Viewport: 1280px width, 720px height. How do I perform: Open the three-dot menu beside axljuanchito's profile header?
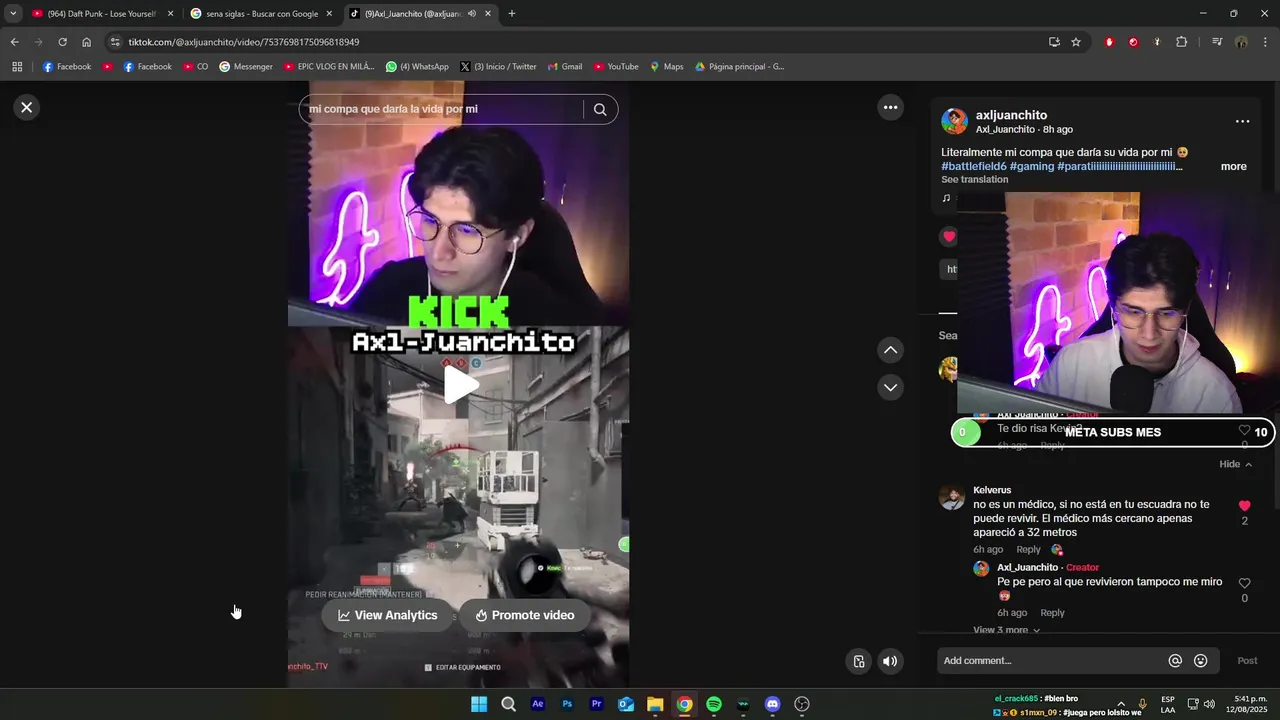click(1242, 121)
